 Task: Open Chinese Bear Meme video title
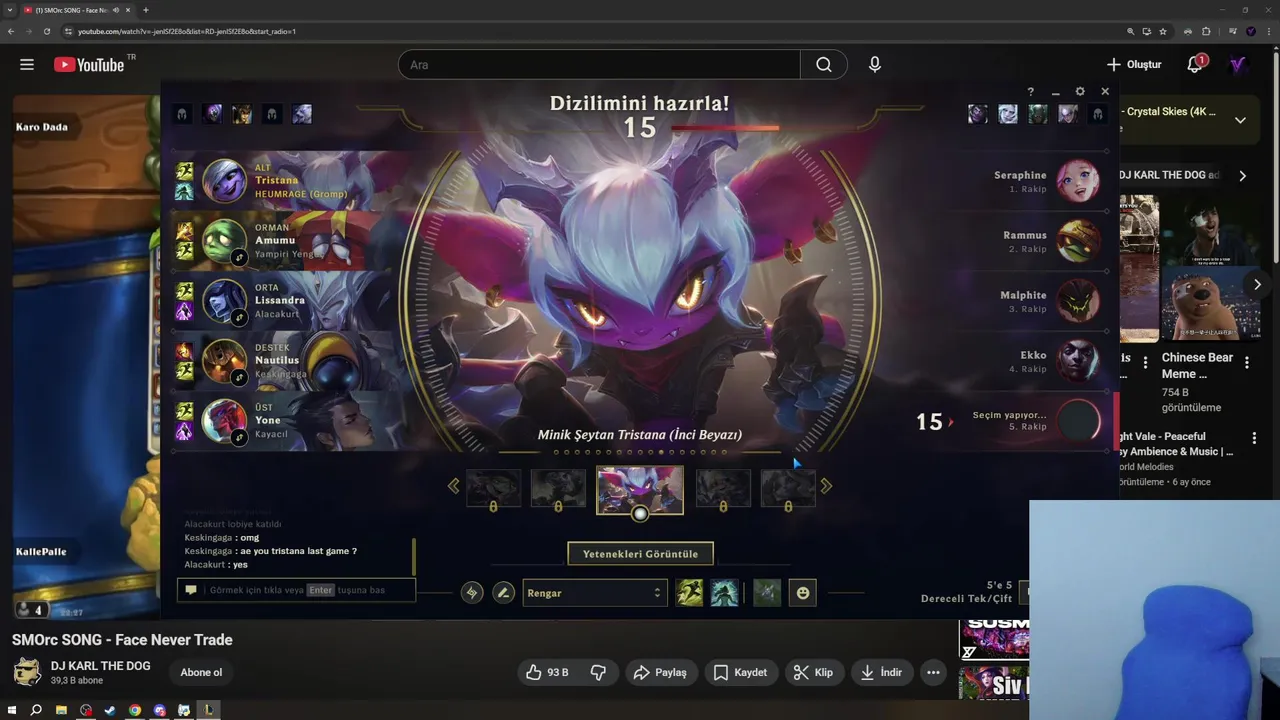(x=1197, y=366)
